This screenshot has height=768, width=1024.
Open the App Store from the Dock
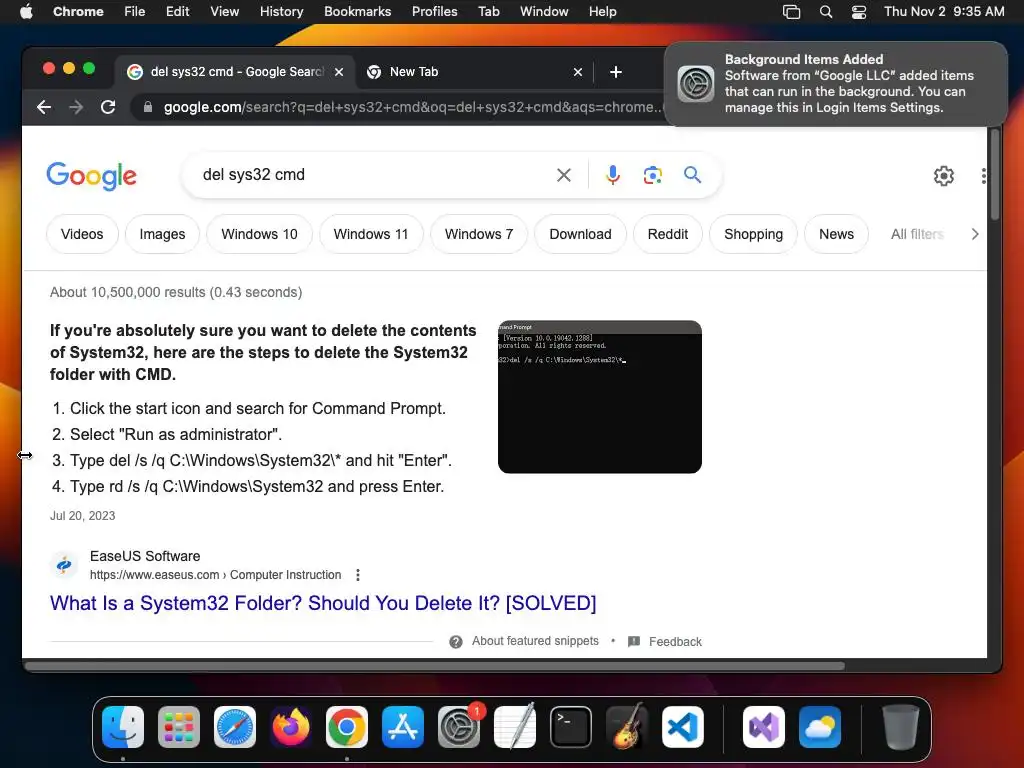point(403,727)
